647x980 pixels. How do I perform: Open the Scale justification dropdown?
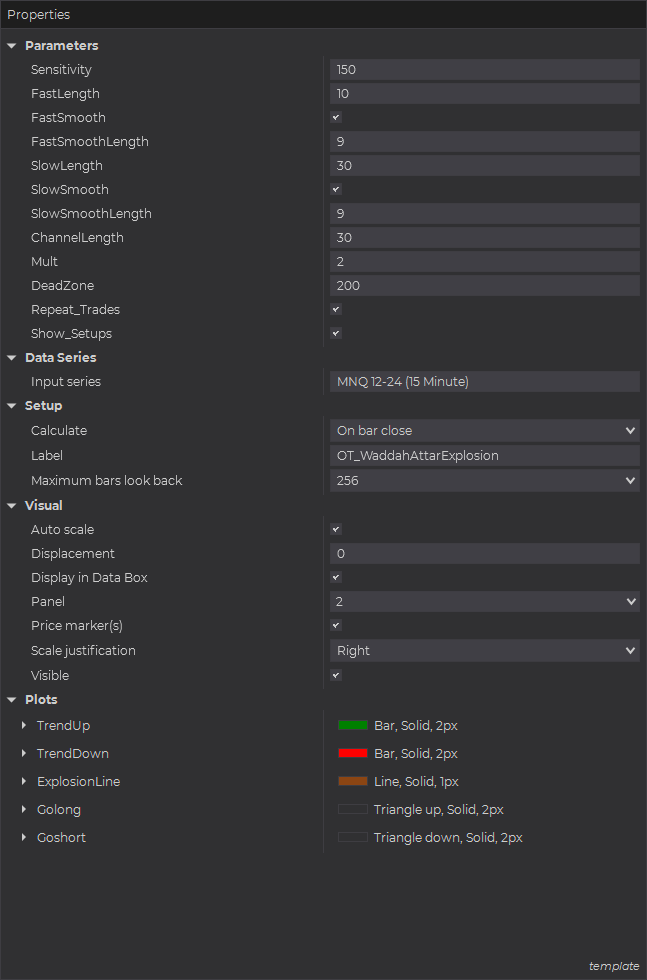[x=484, y=651]
